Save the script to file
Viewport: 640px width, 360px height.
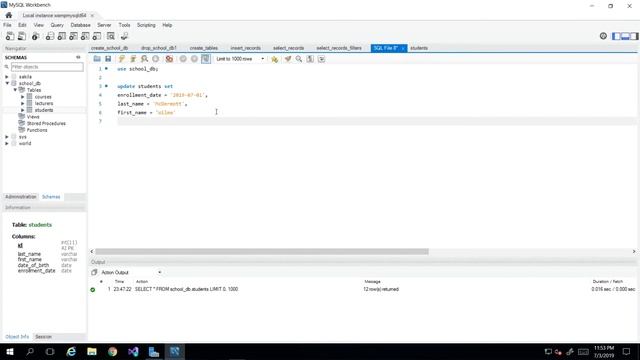click(108, 59)
